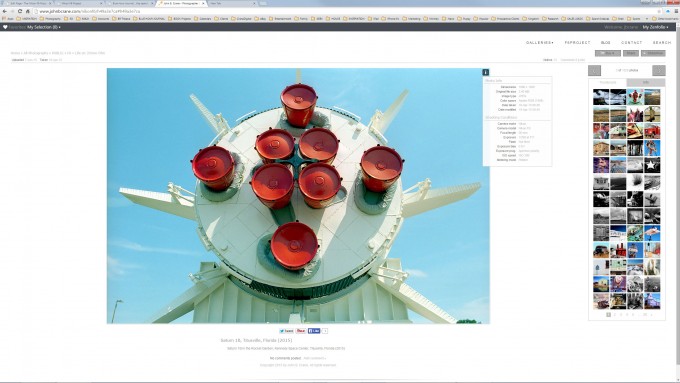
Task: Expand the Galleries menu
Action: point(539,43)
